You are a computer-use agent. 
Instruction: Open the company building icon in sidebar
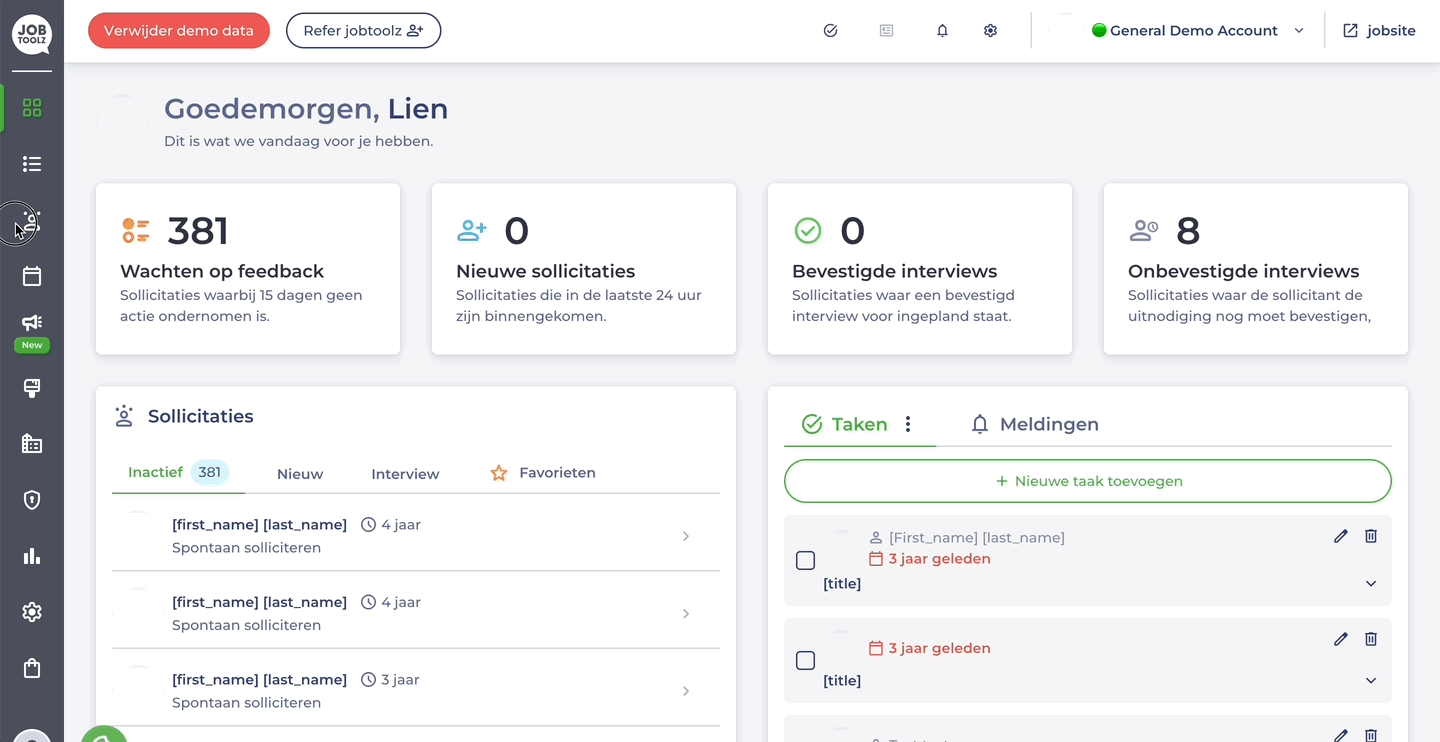pos(32,444)
